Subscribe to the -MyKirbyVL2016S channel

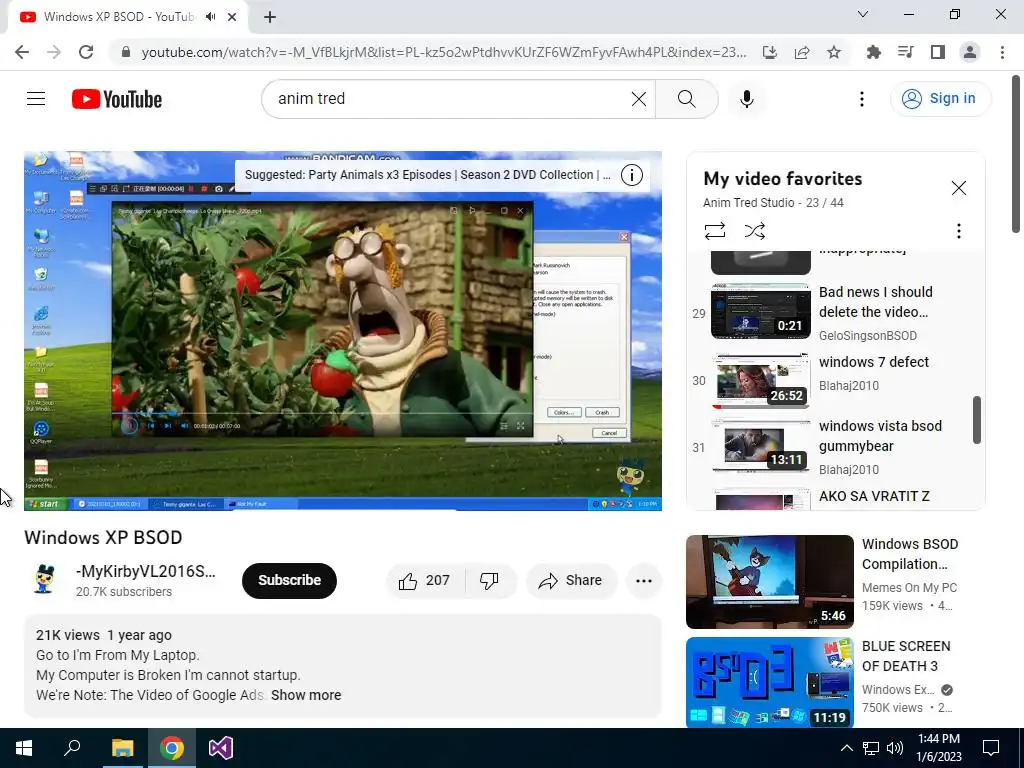(289, 581)
